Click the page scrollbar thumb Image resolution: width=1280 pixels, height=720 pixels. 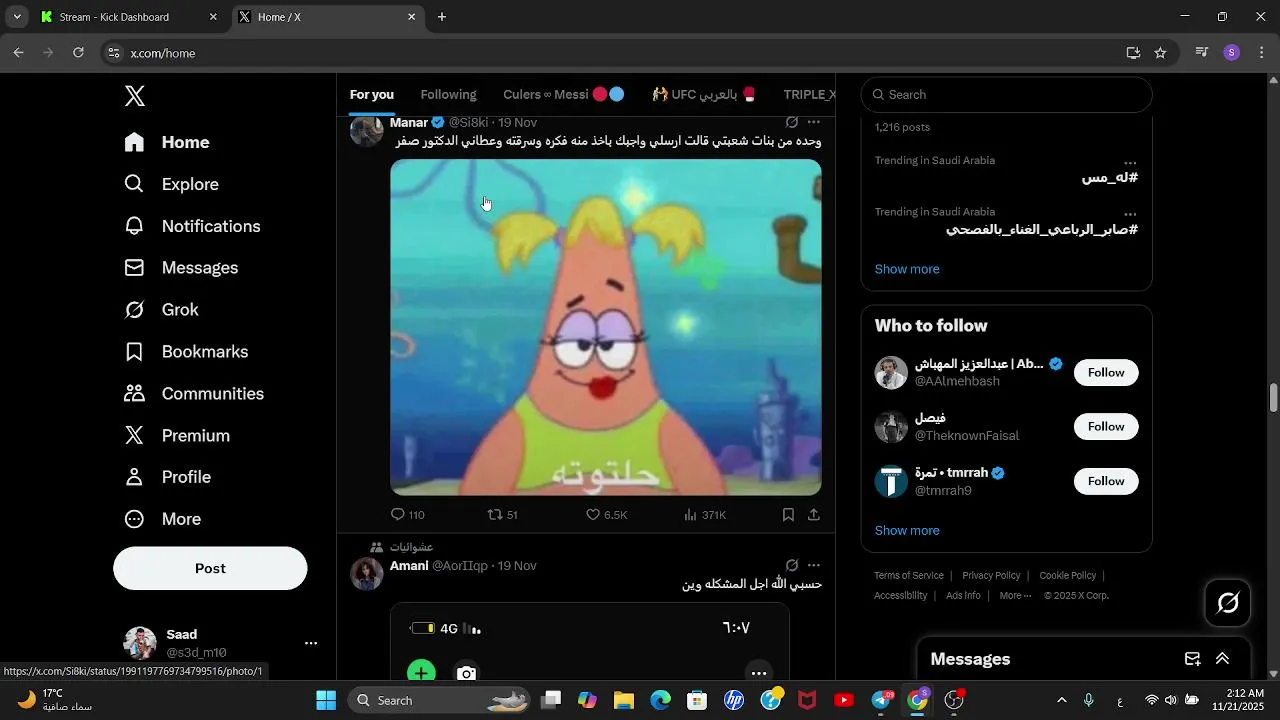[1273, 397]
